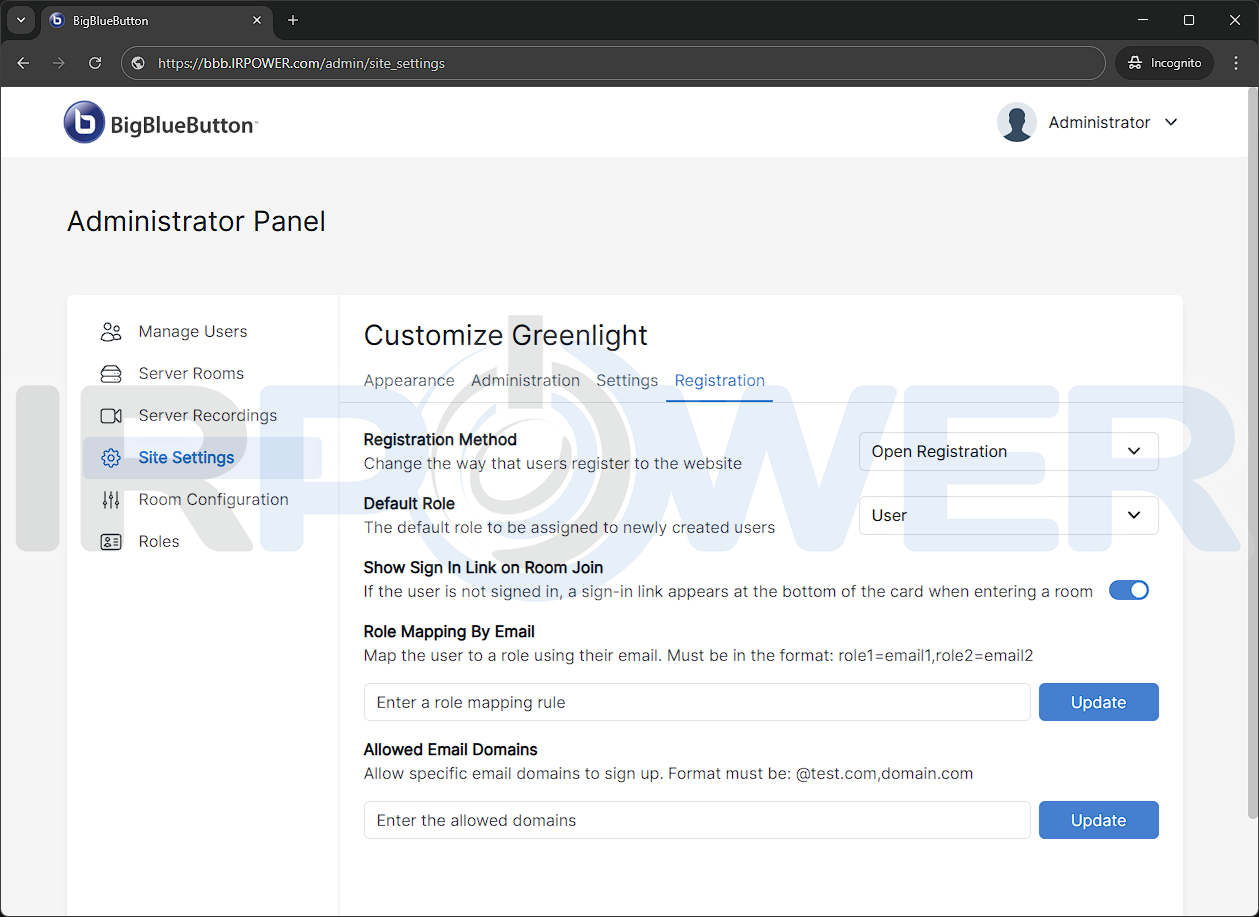Toggle Show Sign In Link on Room Join
Screen dimensions: 1259x917
tap(1129, 590)
